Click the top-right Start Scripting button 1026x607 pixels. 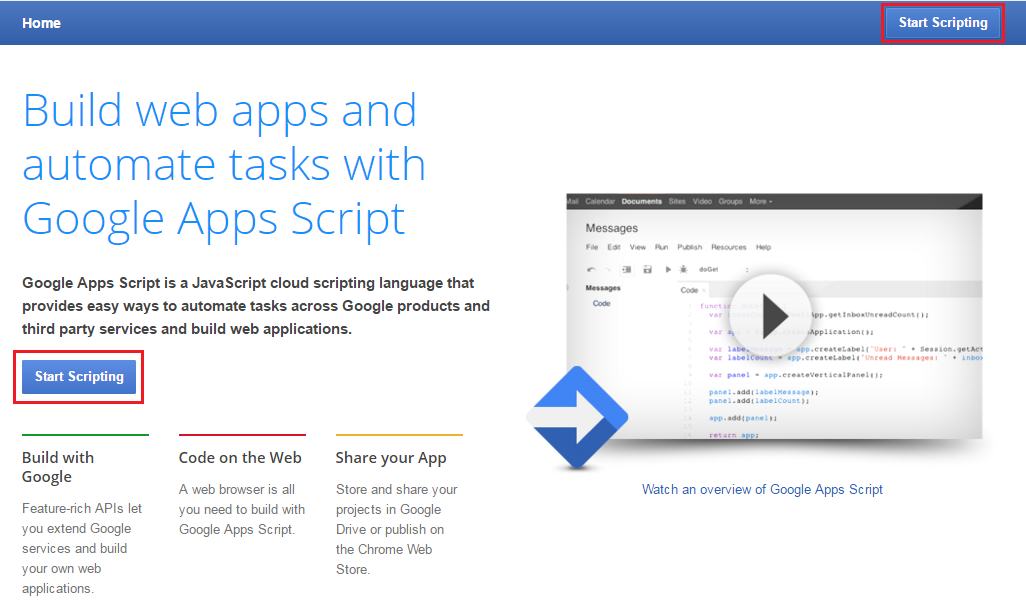[x=942, y=22]
